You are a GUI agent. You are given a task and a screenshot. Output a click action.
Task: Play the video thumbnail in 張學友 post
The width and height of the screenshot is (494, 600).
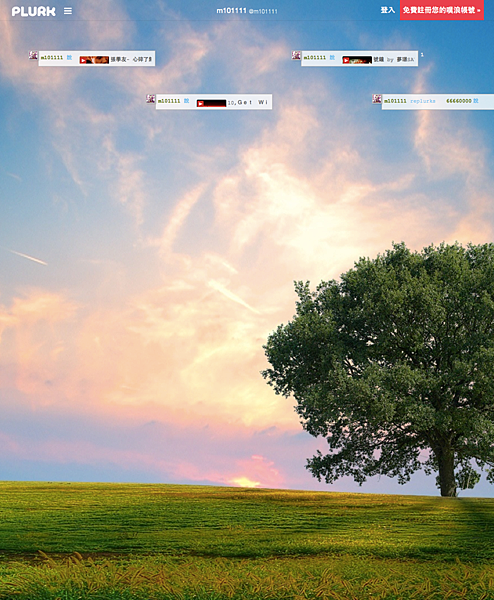(94, 60)
